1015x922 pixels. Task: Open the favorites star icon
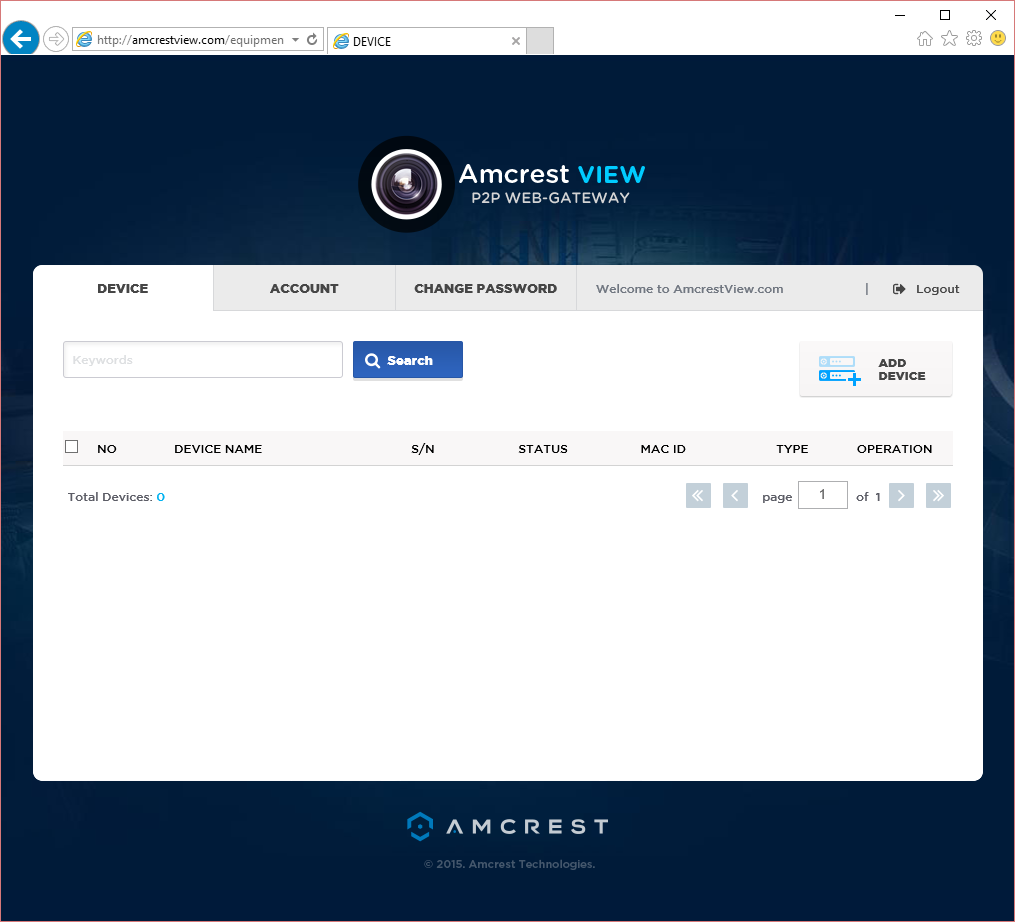949,39
